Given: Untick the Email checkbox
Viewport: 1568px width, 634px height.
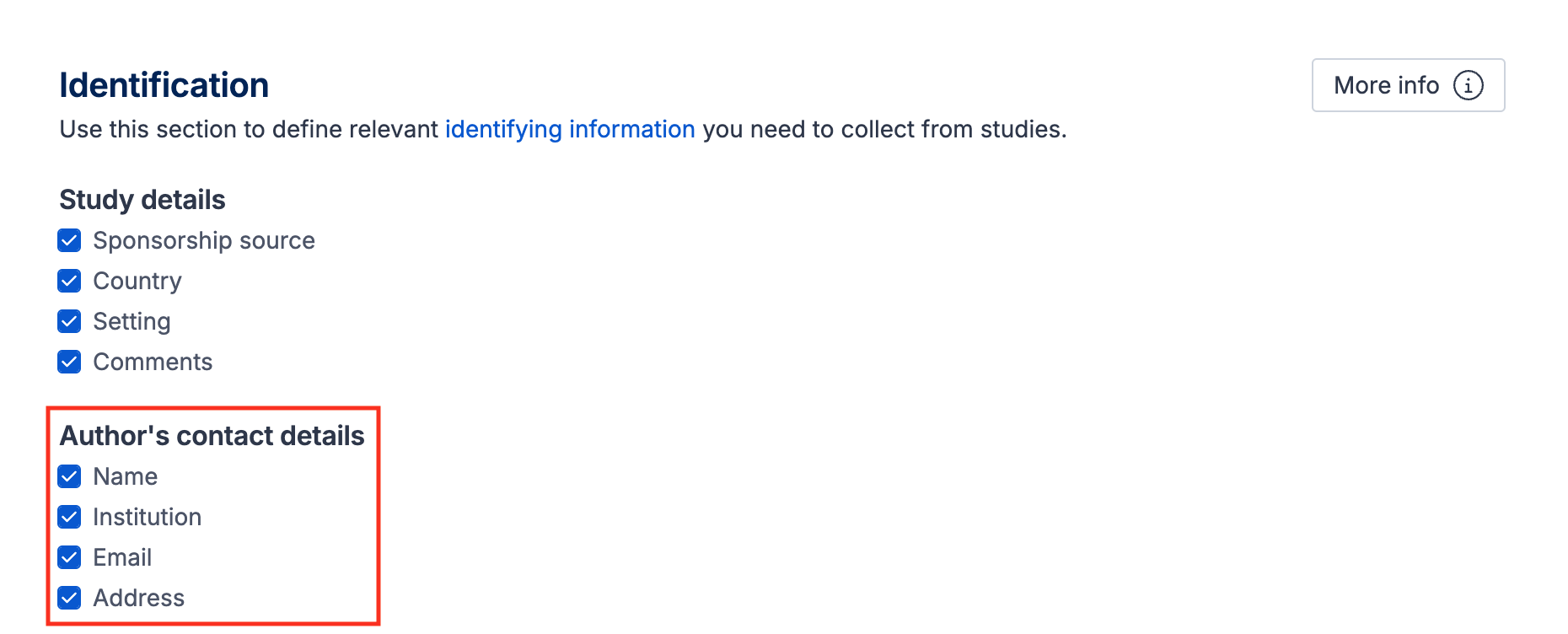Looking at the screenshot, I should (x=69, y=557).
